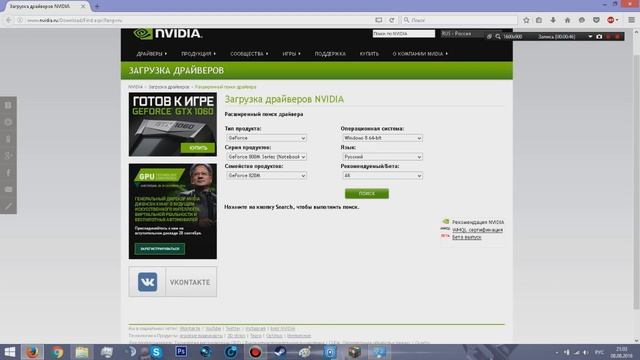Image resolution: width=640 pixels, height=360 pixels.
Task: Go to the КУПИТЬ page
Action: click(369, 54)
